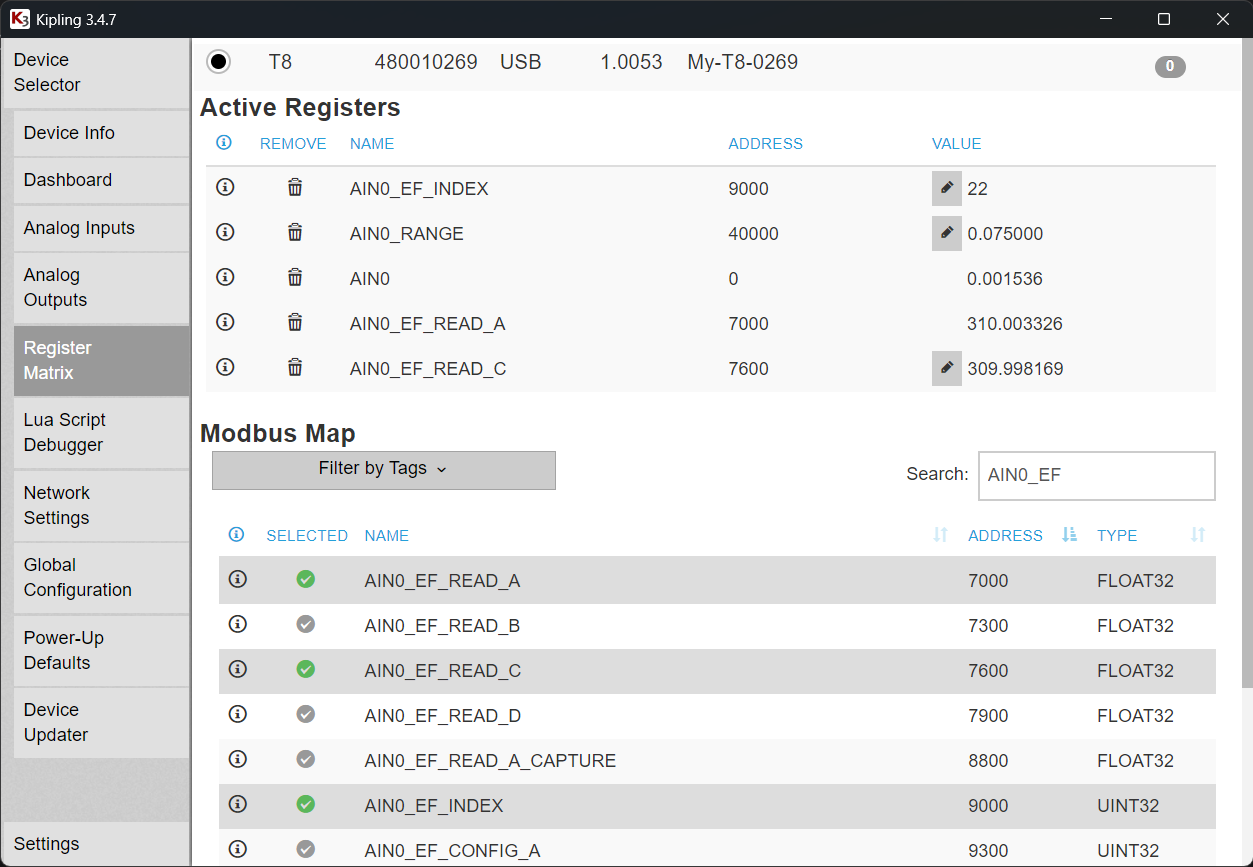Sort Modbus Map by TYPE arrows

[1198, 535]
